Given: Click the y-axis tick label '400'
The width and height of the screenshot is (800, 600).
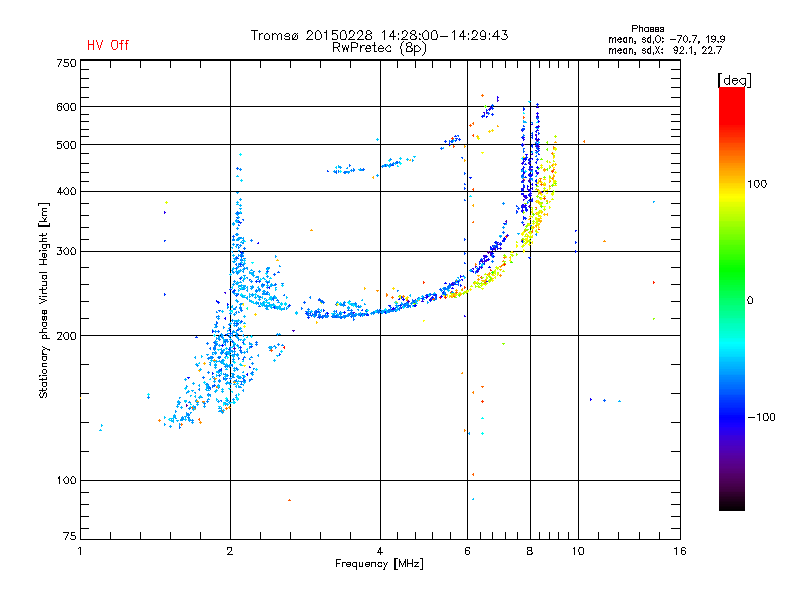Looking at the screenshot, I should pos(66,191).
